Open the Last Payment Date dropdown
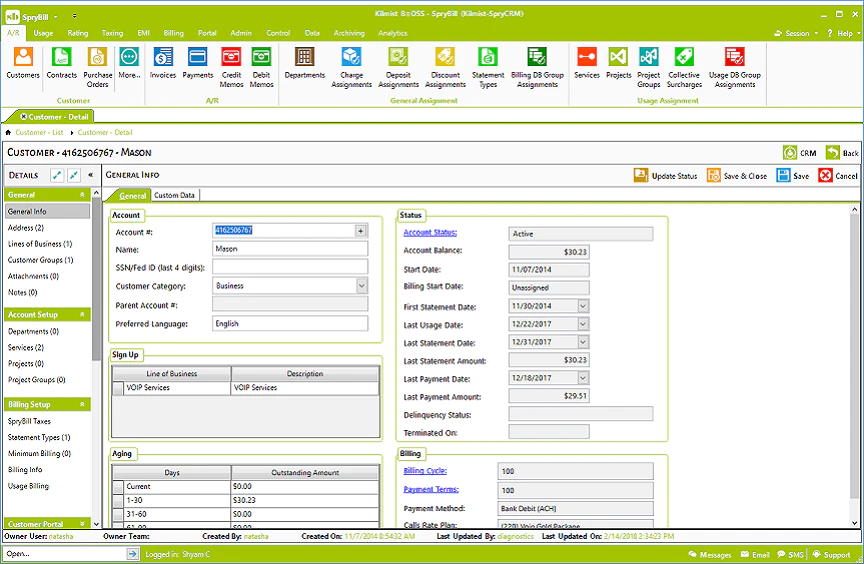 point(583,378)
